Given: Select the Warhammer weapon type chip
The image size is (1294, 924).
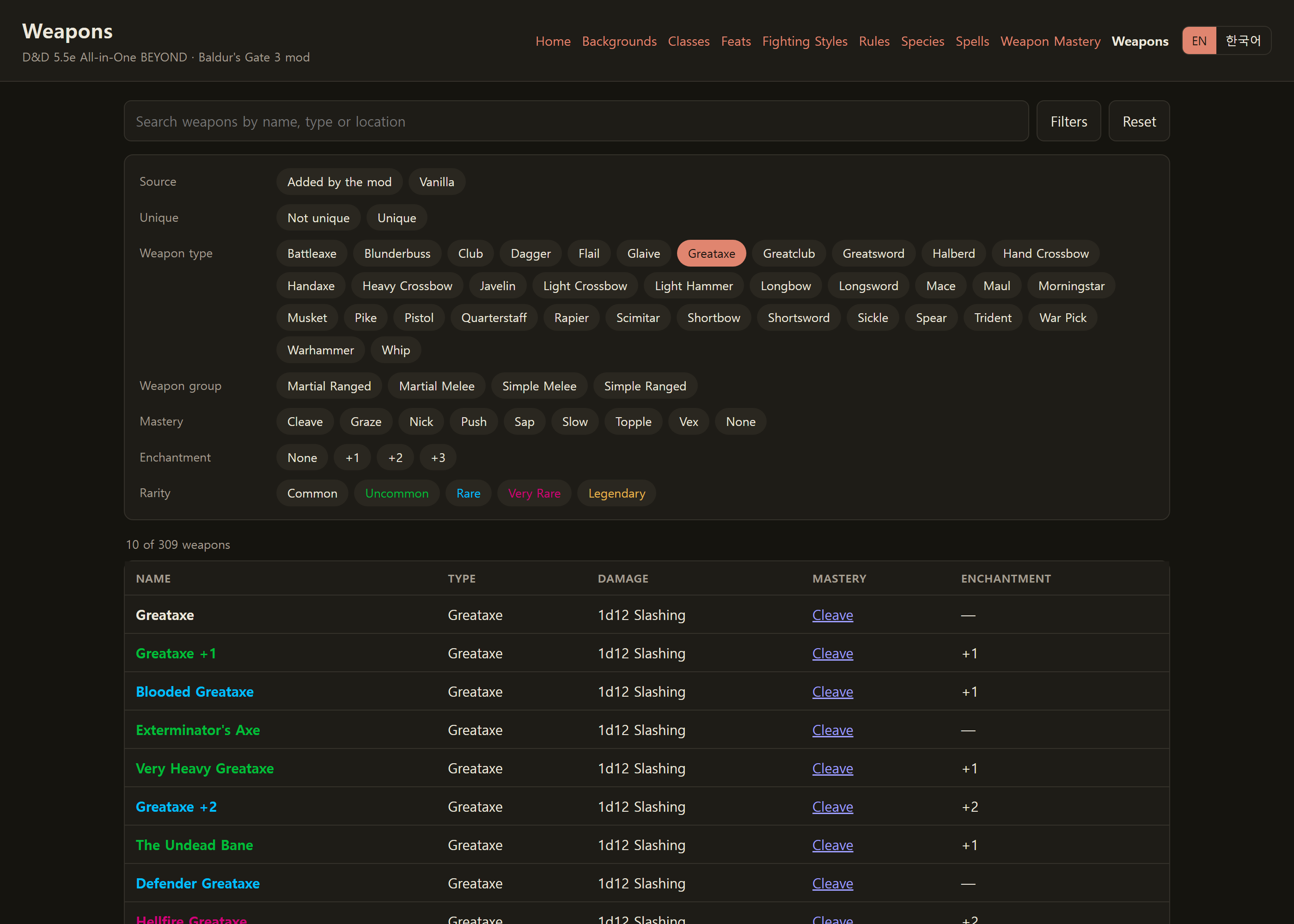Looking at the screenshot, I should pos(320,350).
